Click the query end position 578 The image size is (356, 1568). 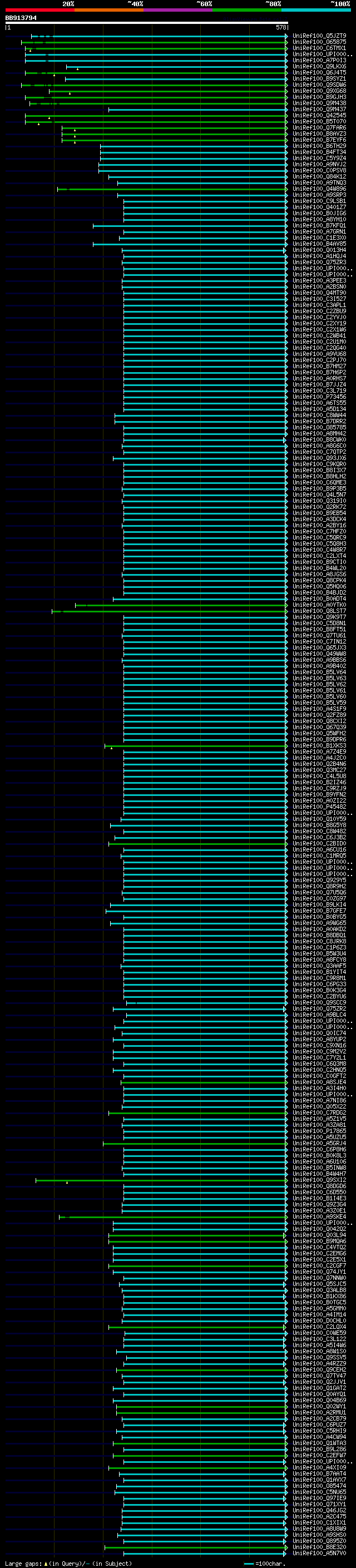(x=280, y=27)
